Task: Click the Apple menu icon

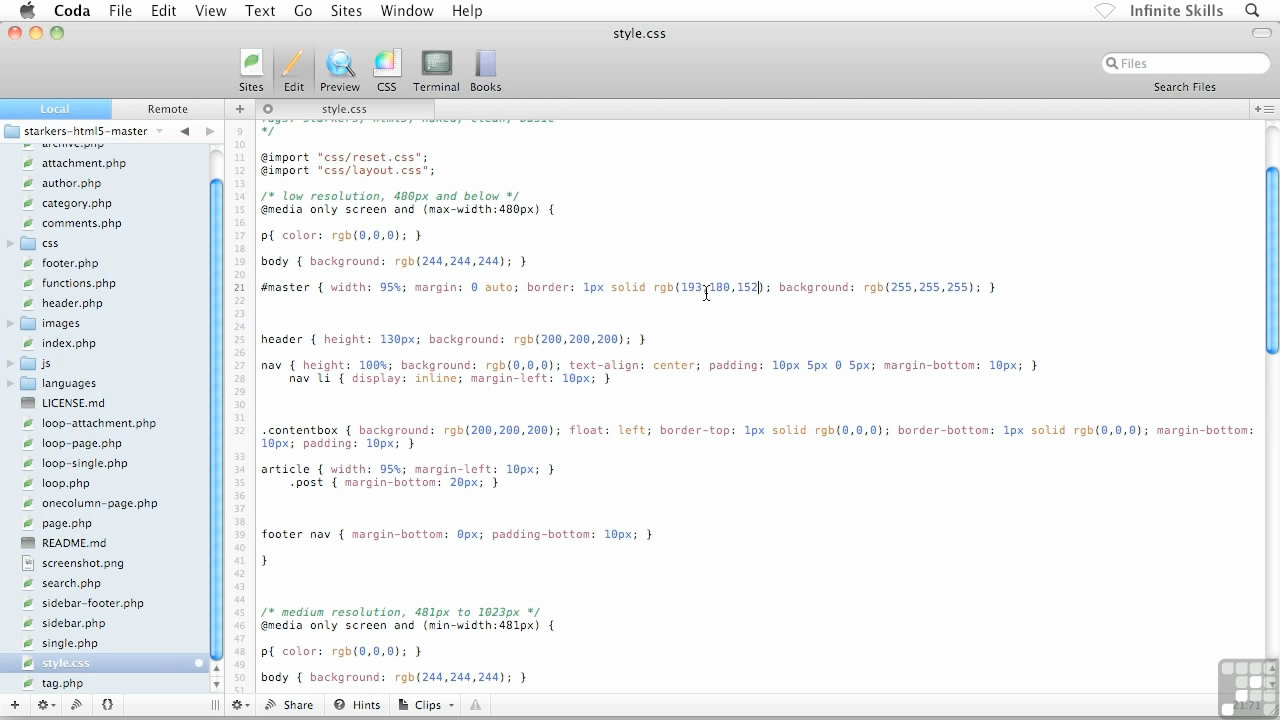Action: (x=28, y=11)
